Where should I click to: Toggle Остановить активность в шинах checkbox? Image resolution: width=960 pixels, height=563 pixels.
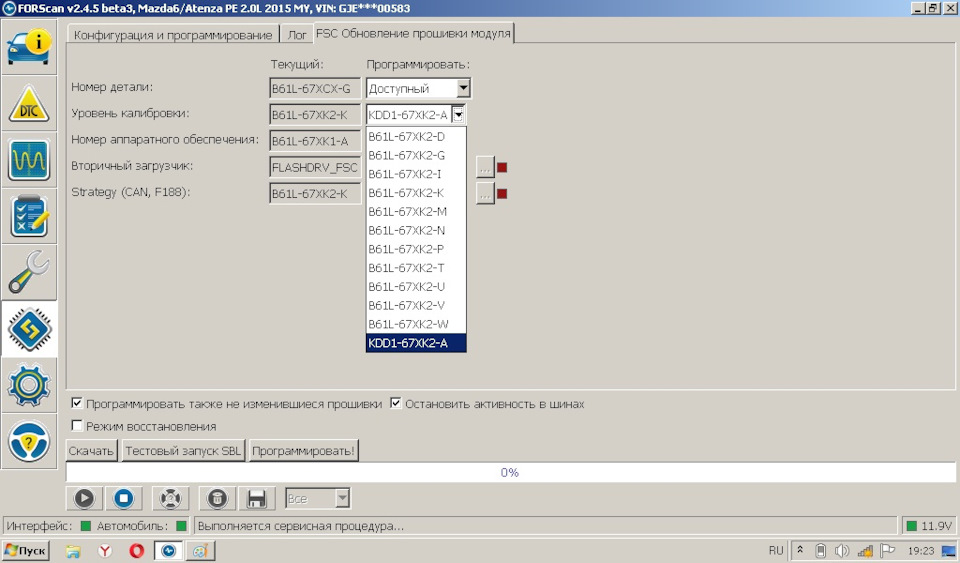396,403
